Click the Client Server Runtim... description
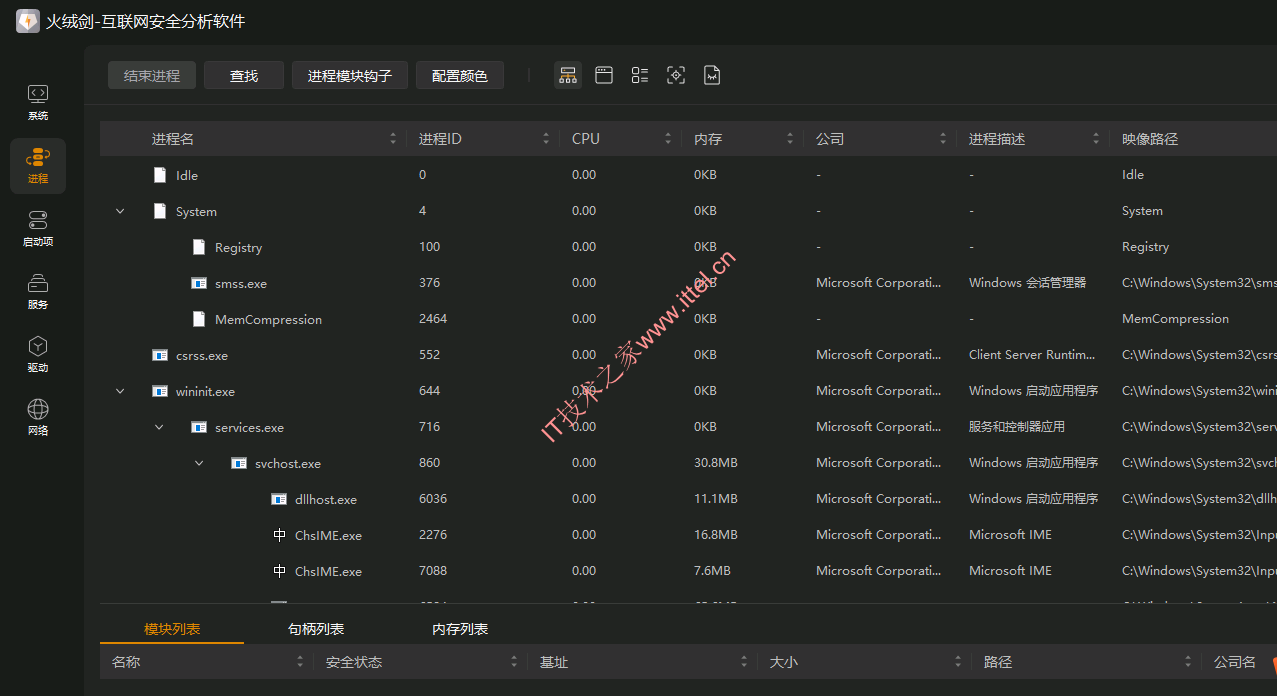The height and width of the screenshot is (696, 1277). coord(1032,355)
